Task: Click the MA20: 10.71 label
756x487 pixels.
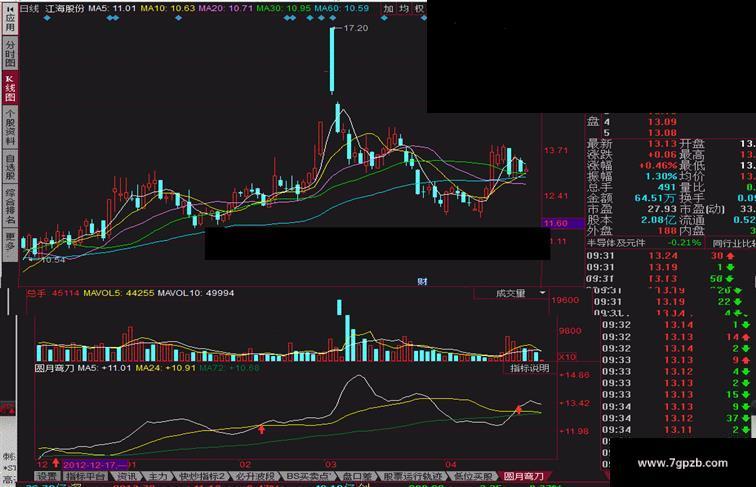Action: click(226, 8)
